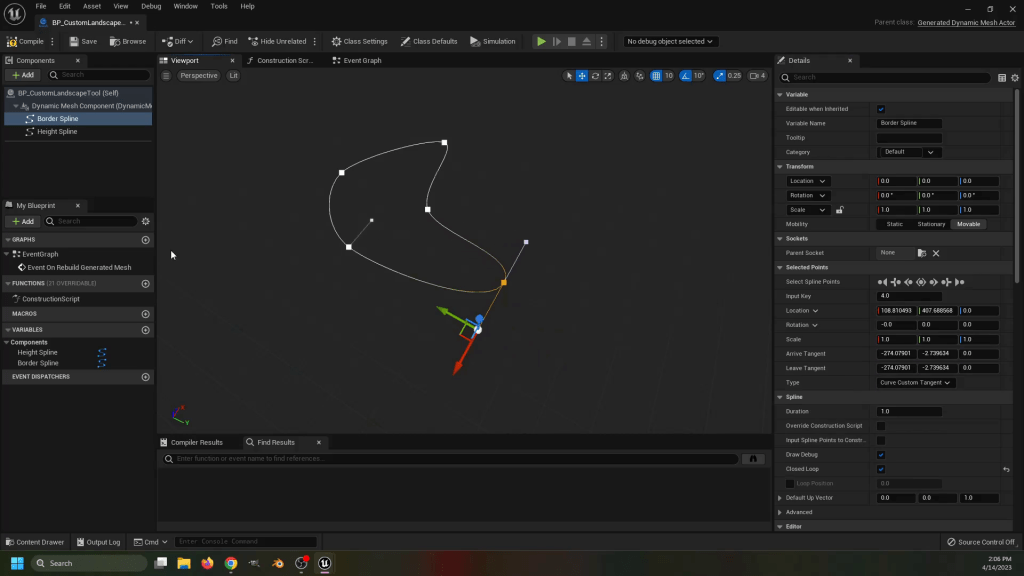
Task: Toggle the Closed Loop checkbox
Action: click(x=881, y=469)
